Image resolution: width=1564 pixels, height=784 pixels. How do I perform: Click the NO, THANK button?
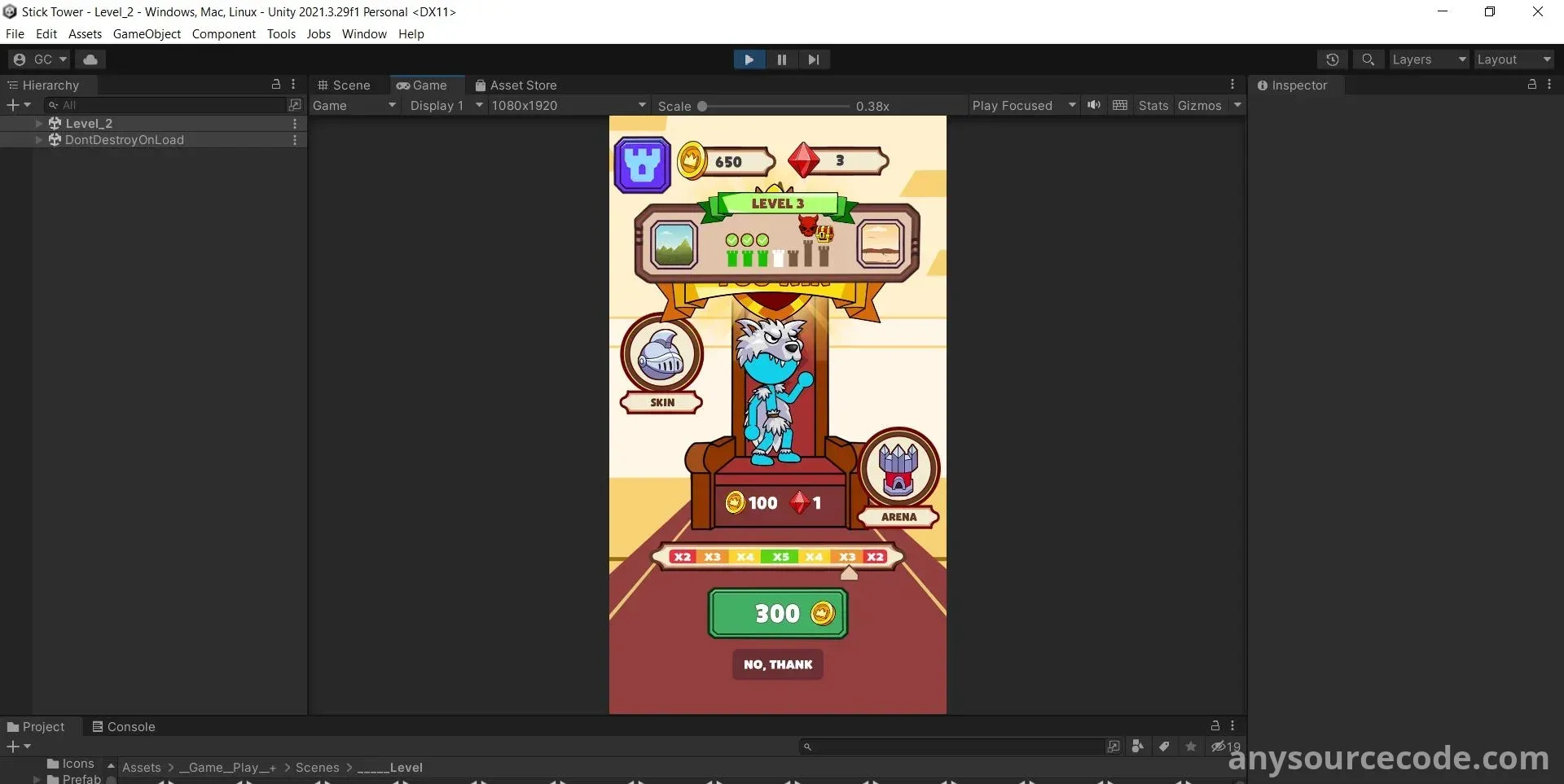777,664
